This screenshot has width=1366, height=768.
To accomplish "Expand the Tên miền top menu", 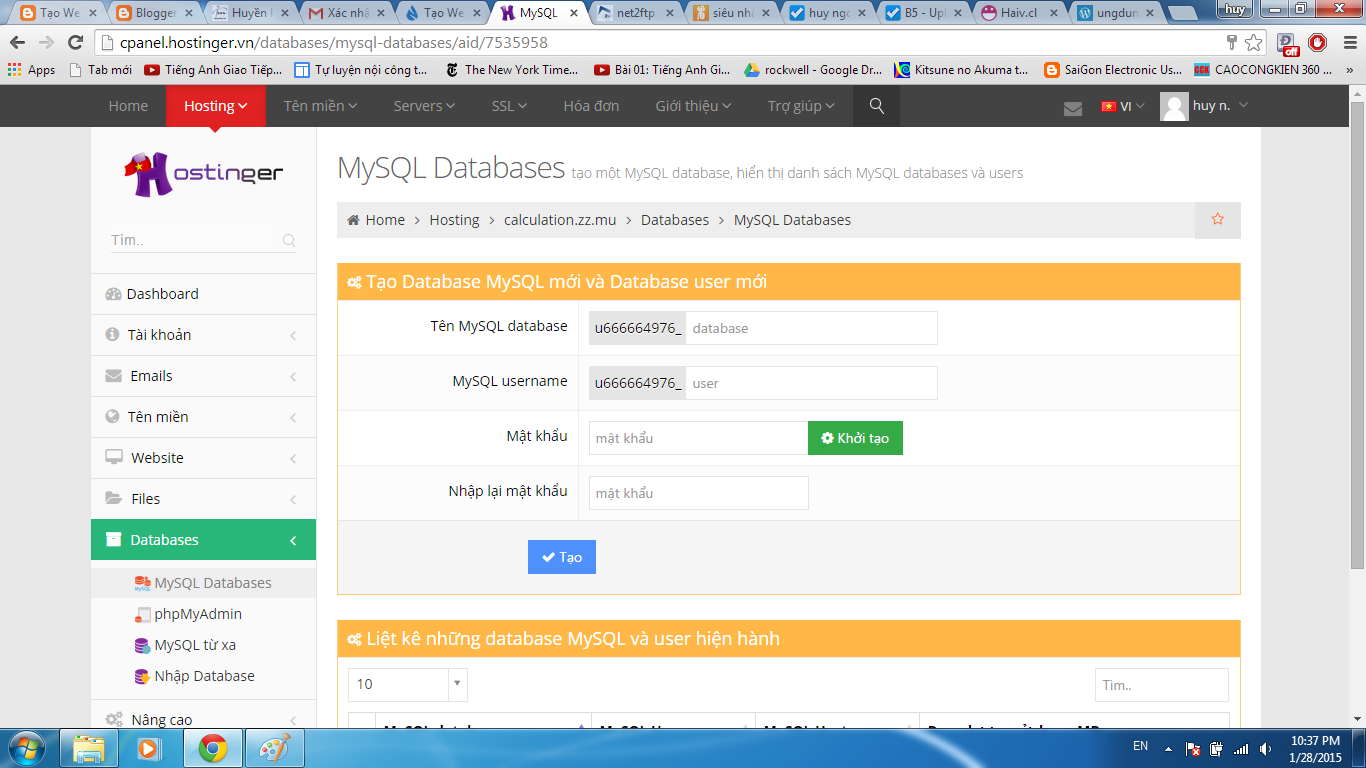I will 320,106.
